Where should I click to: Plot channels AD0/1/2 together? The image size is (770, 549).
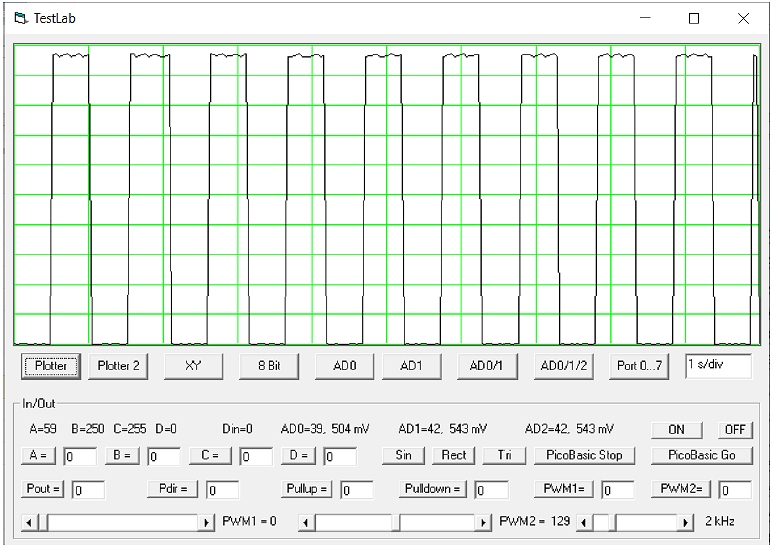(563, 366)
